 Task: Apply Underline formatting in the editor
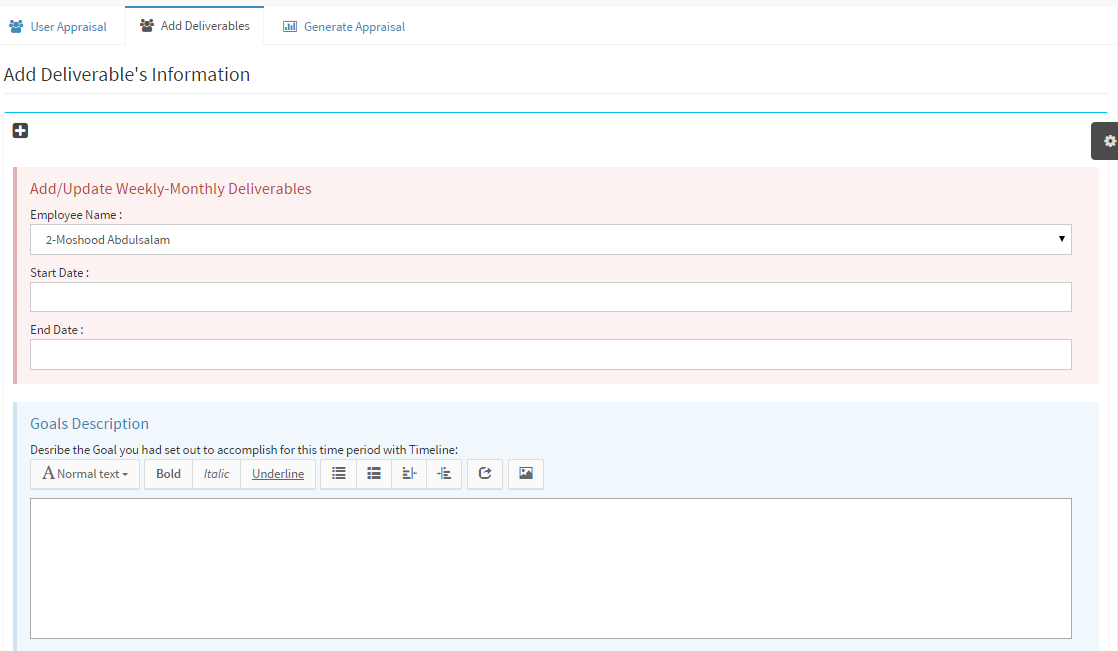[278, 474]
